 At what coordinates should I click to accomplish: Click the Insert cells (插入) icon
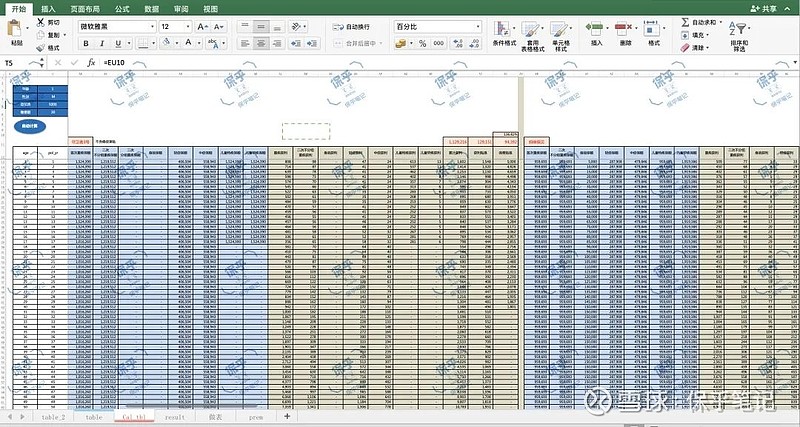[594, 28]
